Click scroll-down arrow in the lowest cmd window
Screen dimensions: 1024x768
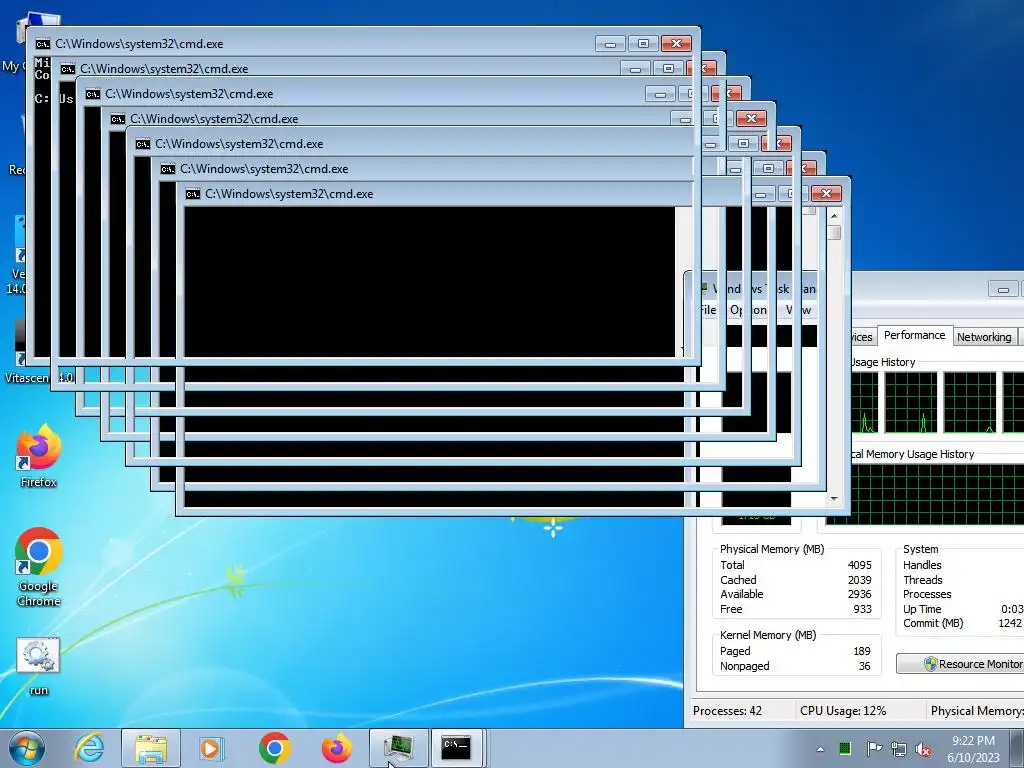pos(834,499)
